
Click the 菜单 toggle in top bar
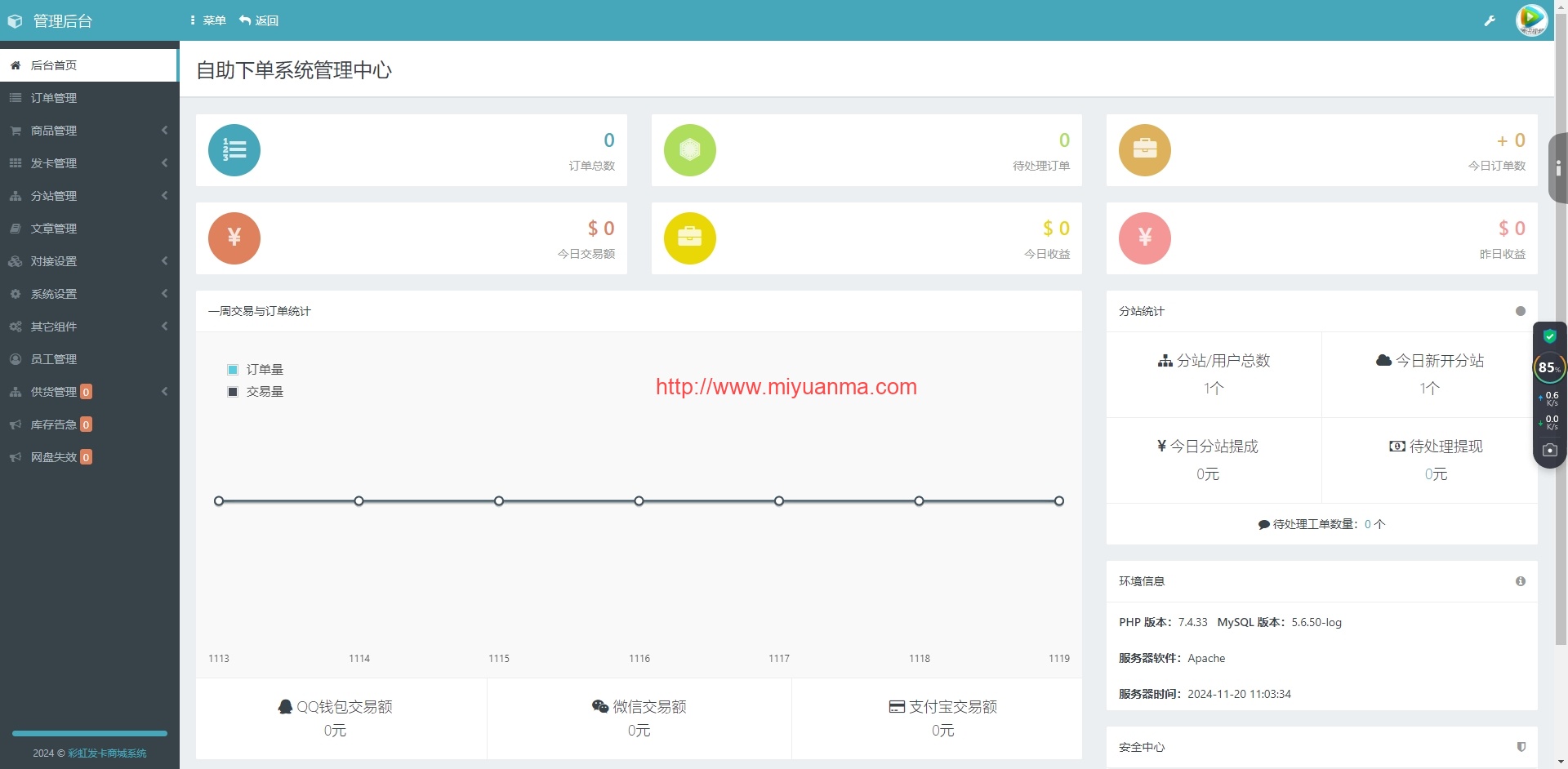(208, 20)
